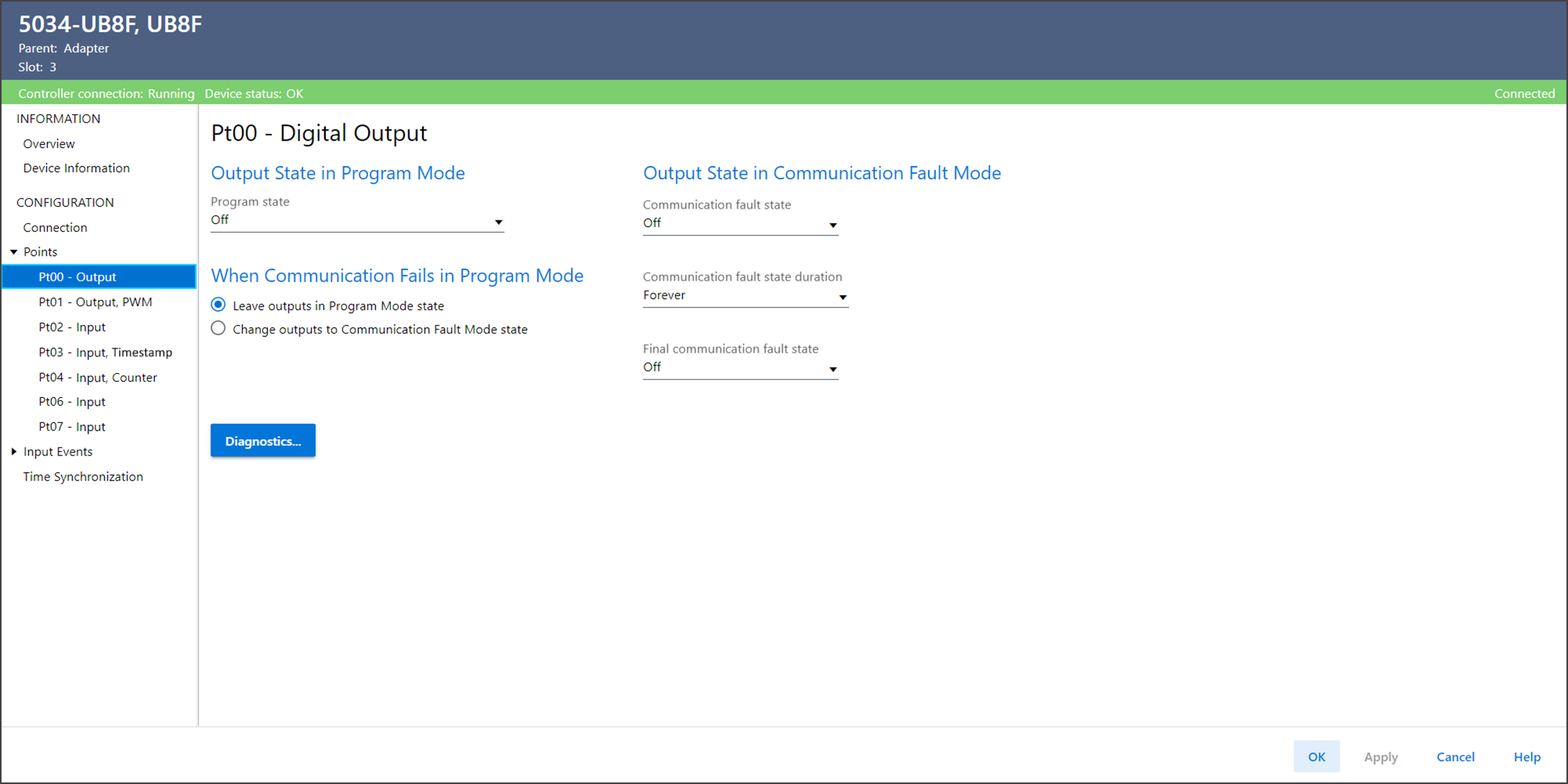Select Pt04 - Input, Counter point
Image resolution: width=1568 pixels, height=784 pixels.
97,378
